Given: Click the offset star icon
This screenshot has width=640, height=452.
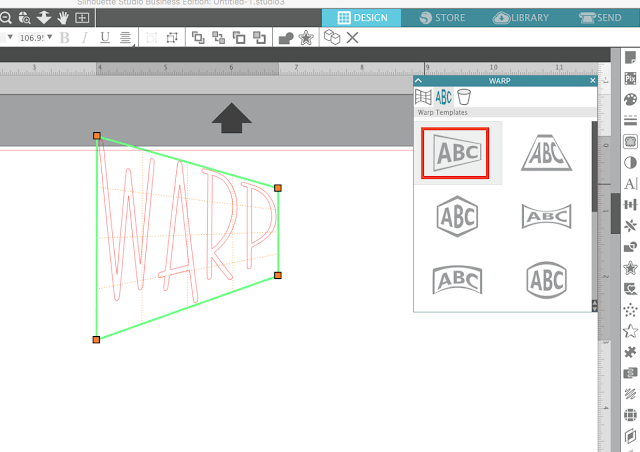Looking at the screenshot, I should pyautogui.click(x=306, y=38).
